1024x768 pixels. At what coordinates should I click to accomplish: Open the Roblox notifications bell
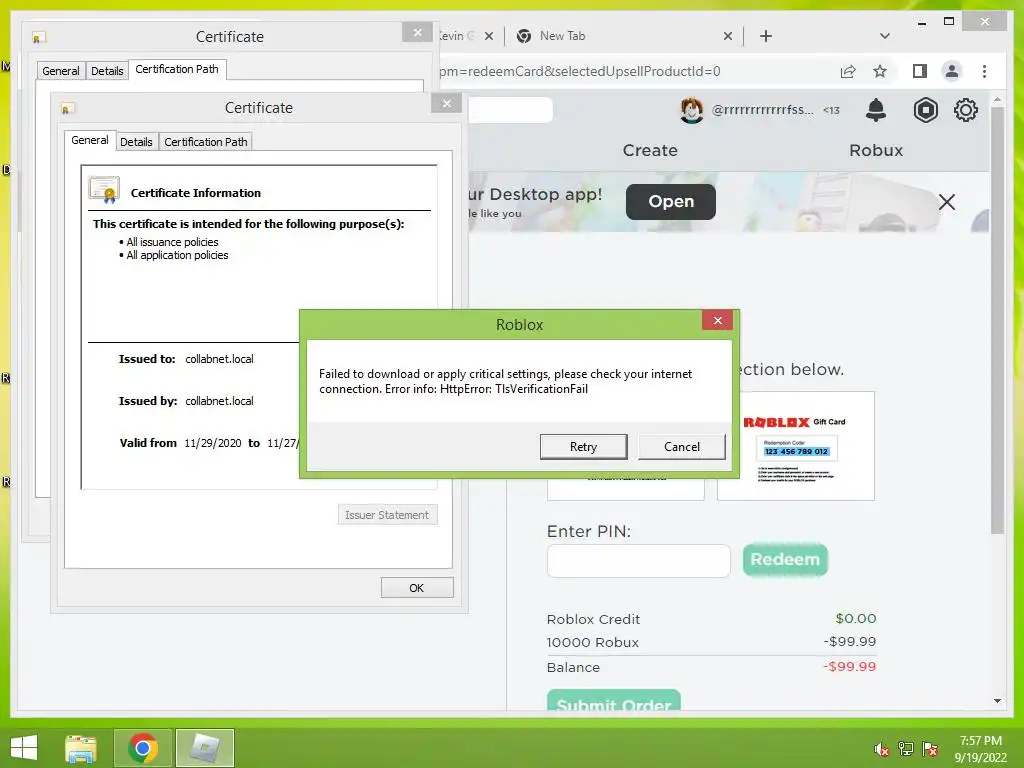click(x=876, y=110)
